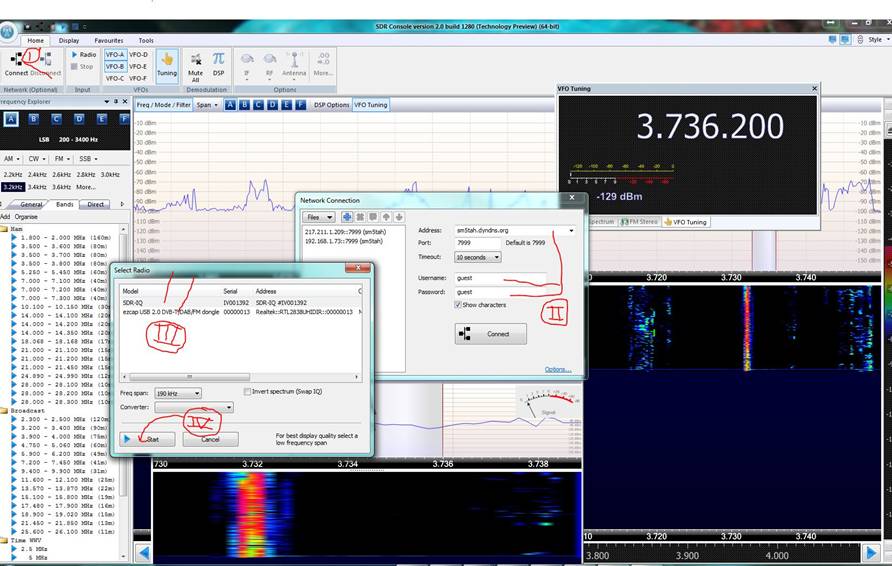Viewport: 892px width, 566px height.
Task: Select the Direct tab in Frequency Explorer
Action: click(96, 204)
